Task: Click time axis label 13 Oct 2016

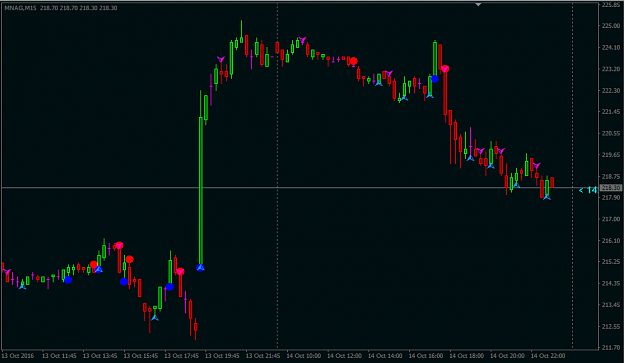Action: [x=18, y=355]
